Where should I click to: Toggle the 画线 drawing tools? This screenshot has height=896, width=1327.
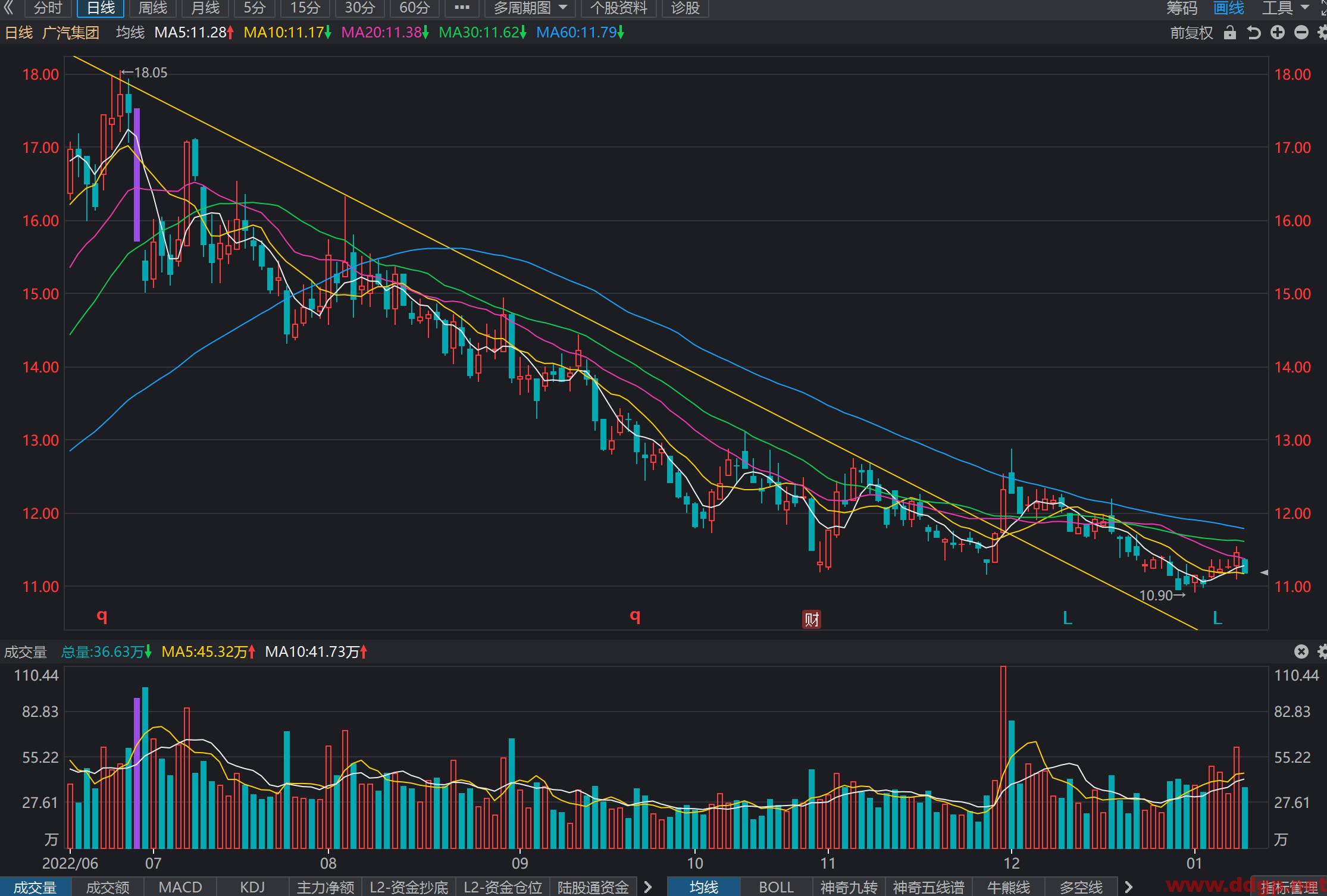click(1229, 8)
